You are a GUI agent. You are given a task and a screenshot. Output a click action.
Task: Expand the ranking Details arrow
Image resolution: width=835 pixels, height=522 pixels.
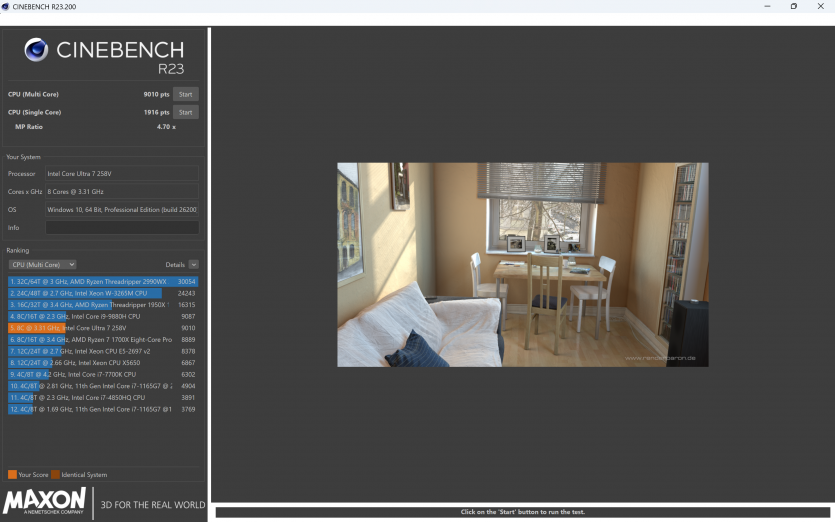193,265
